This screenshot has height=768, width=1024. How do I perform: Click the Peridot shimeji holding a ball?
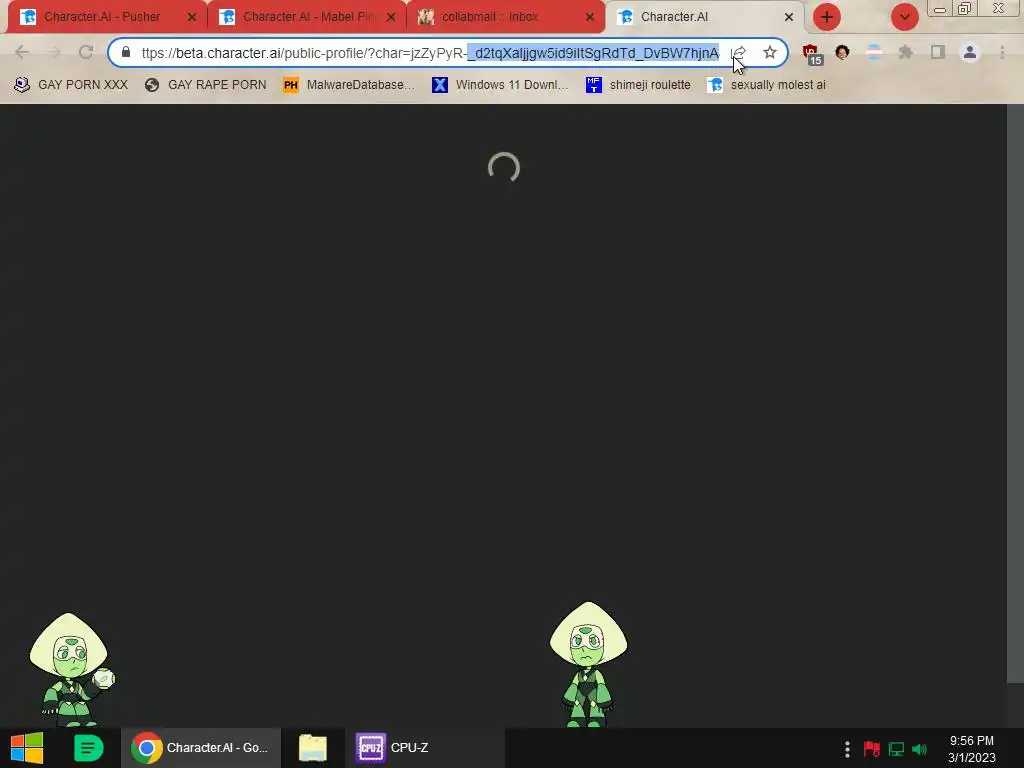(x=72, y=669)
